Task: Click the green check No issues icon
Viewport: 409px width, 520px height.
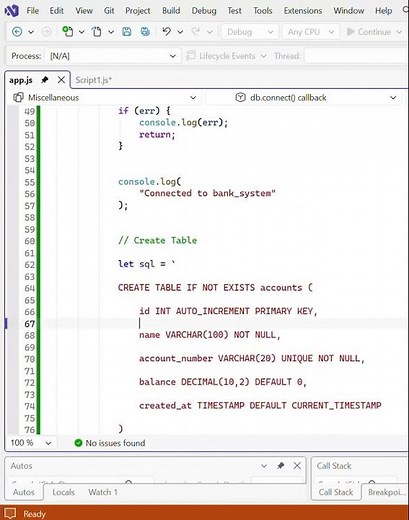Action: click(78, 443)
